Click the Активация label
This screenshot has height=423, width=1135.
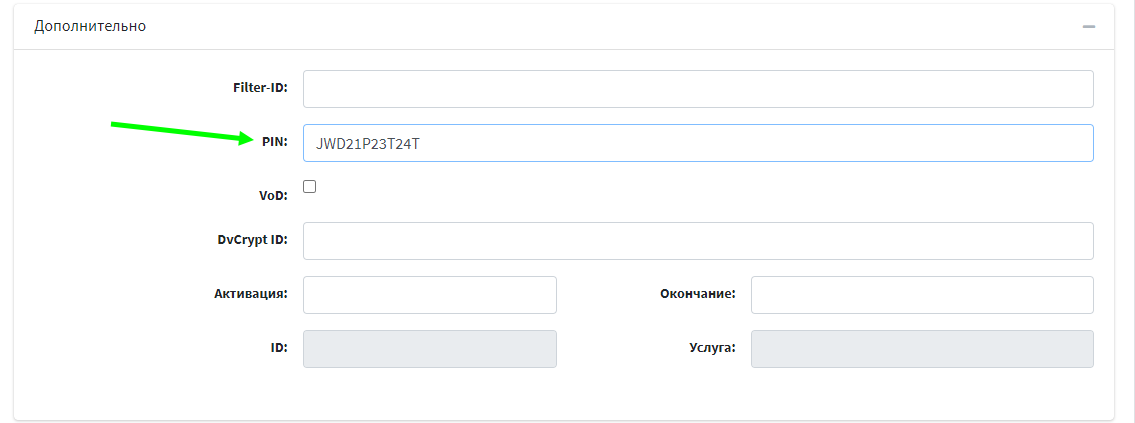coord(250,294)
